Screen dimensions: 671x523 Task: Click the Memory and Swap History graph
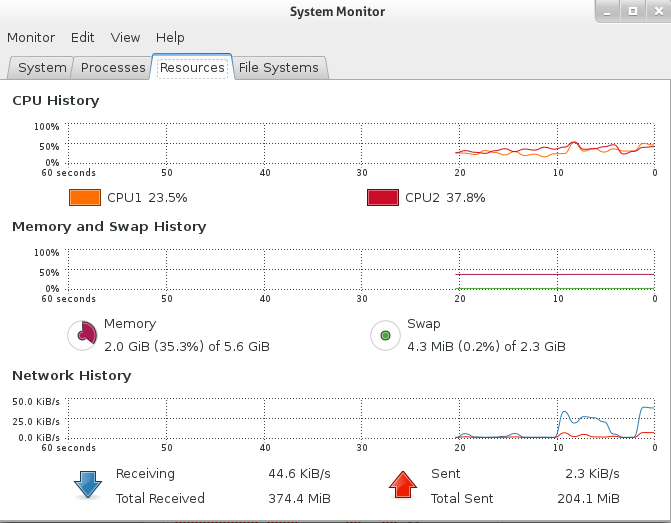click(361, 269)
